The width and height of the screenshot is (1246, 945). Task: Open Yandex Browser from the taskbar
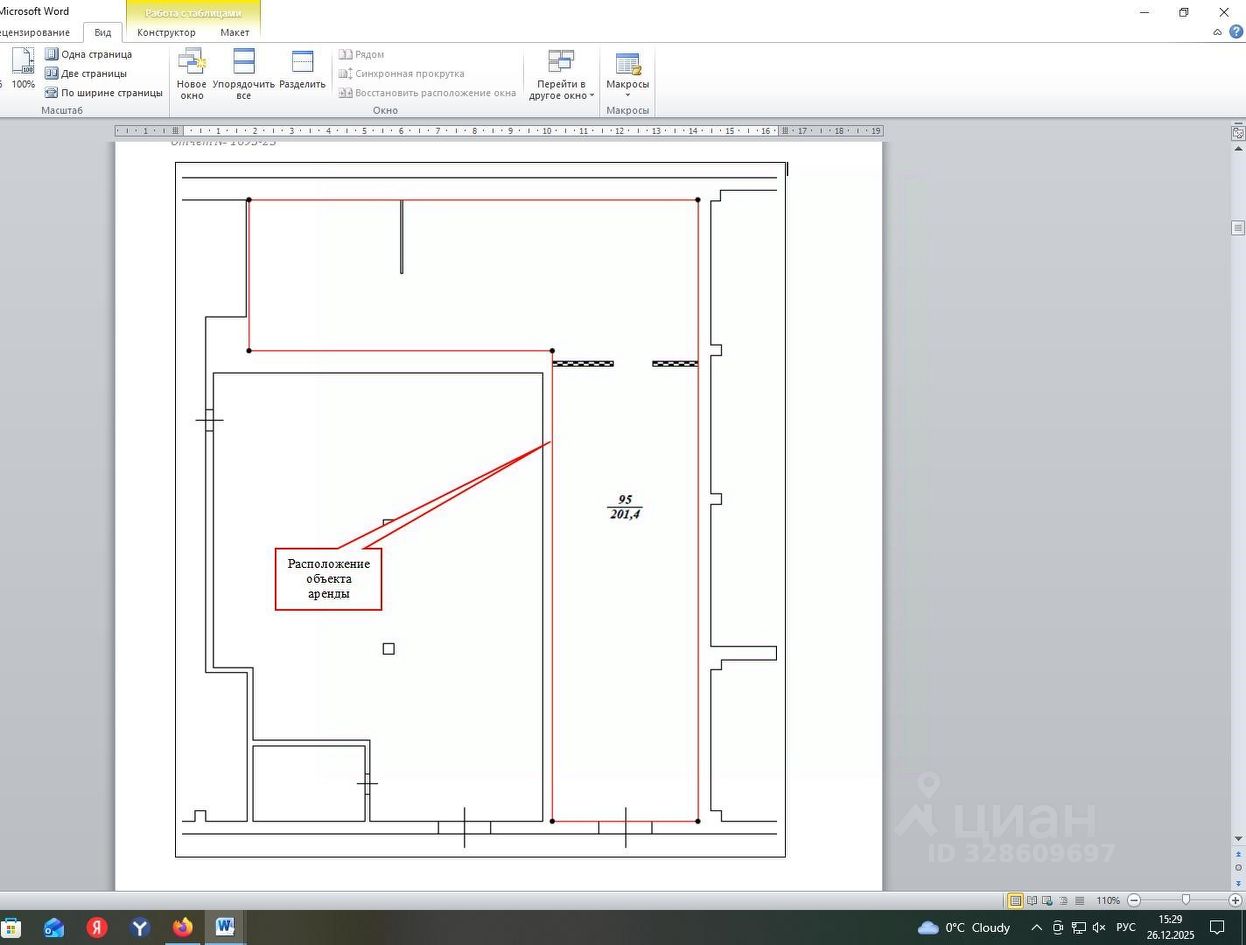(x=140, y=927)
